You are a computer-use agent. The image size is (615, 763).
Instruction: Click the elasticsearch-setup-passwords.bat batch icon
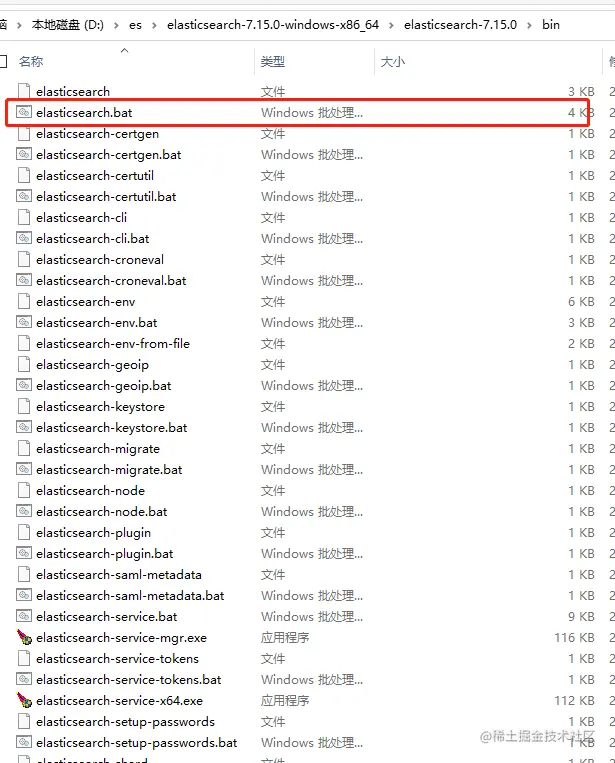click(24, 742)
